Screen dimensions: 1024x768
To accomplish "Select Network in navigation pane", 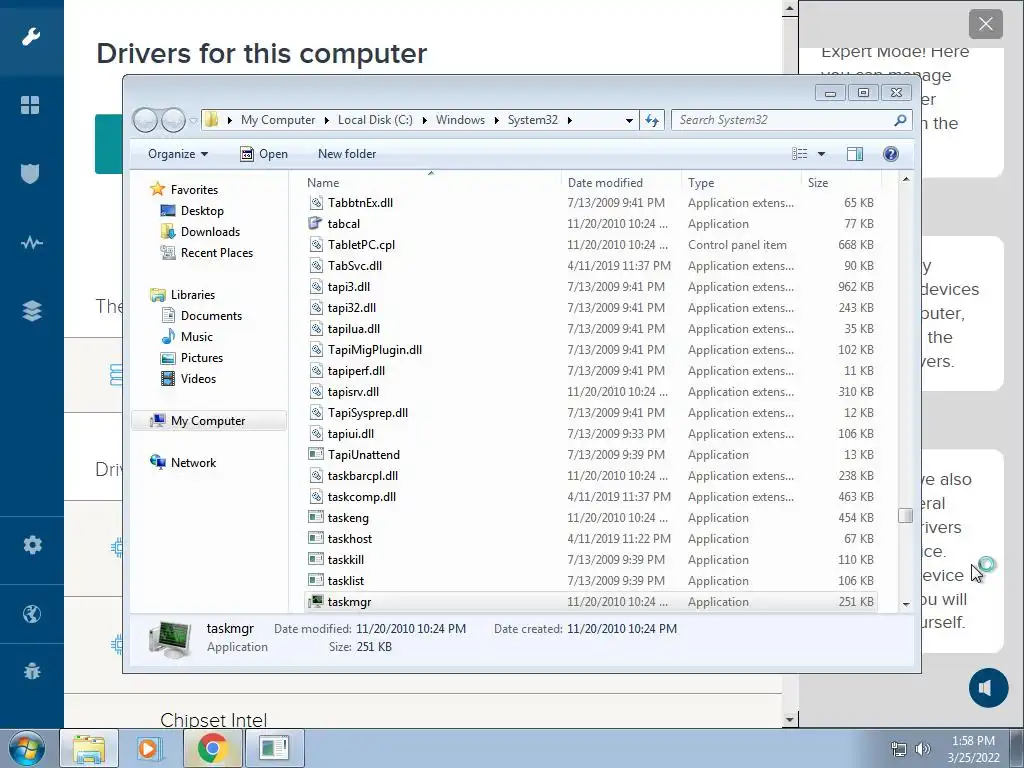I will [x=193, y=462].
